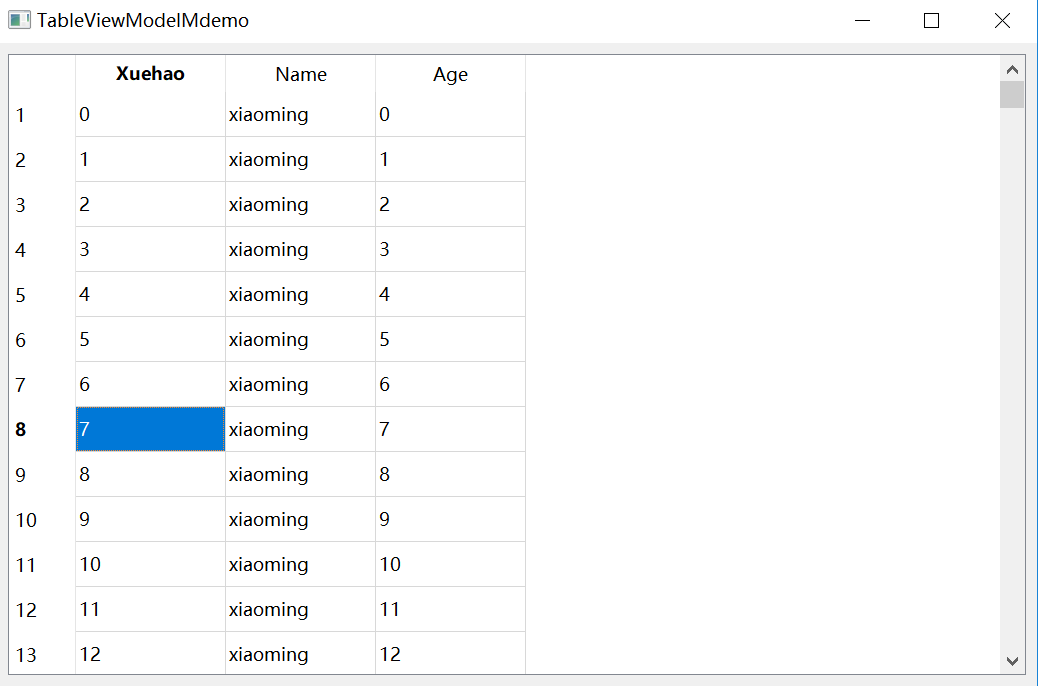
Task: Click Xuehao cell with value 10
Action: pos(150,565)
